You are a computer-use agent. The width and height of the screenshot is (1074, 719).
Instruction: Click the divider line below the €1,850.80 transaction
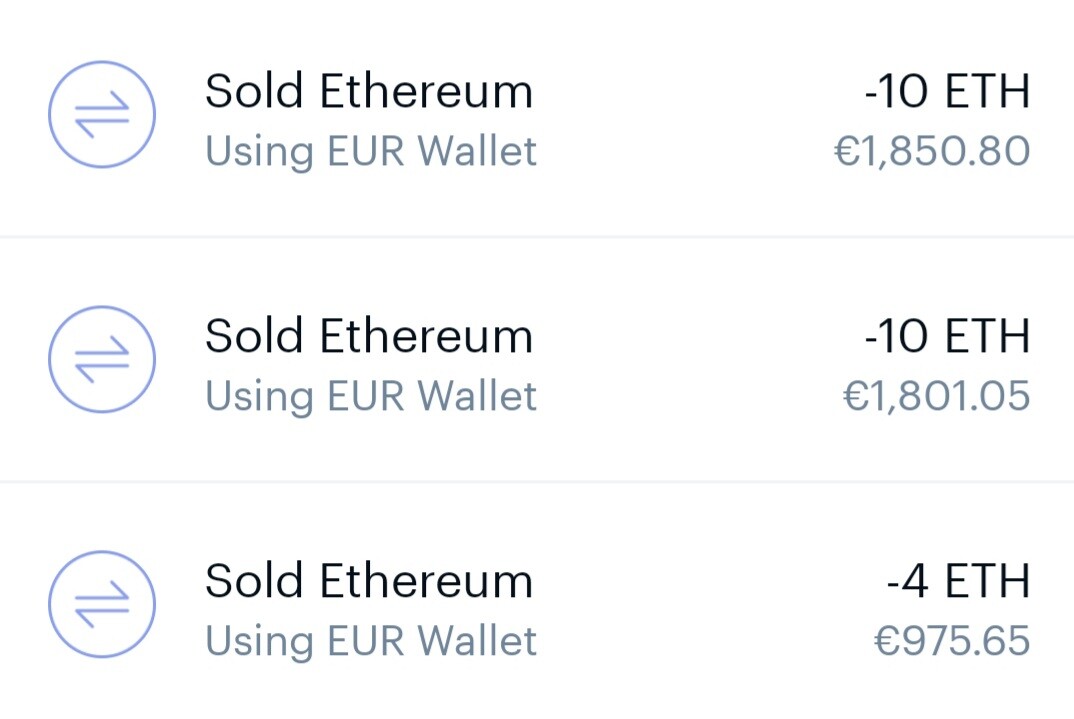coord(537,237)
